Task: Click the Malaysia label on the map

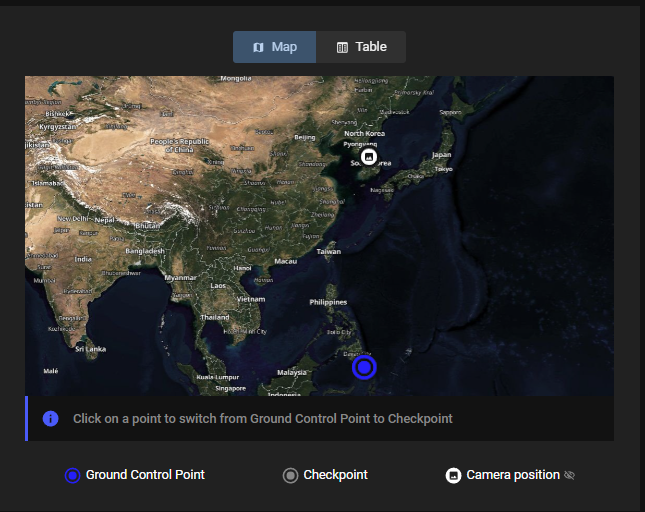Action: click(292, 373)
